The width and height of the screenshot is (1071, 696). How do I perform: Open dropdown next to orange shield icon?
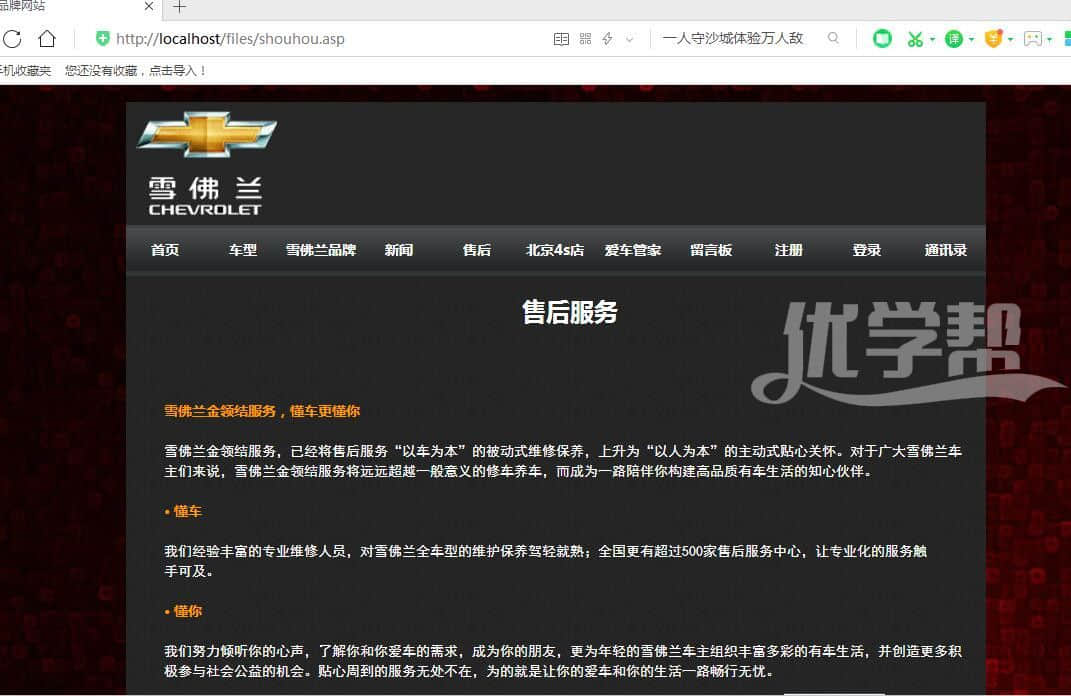point(1011,40)
